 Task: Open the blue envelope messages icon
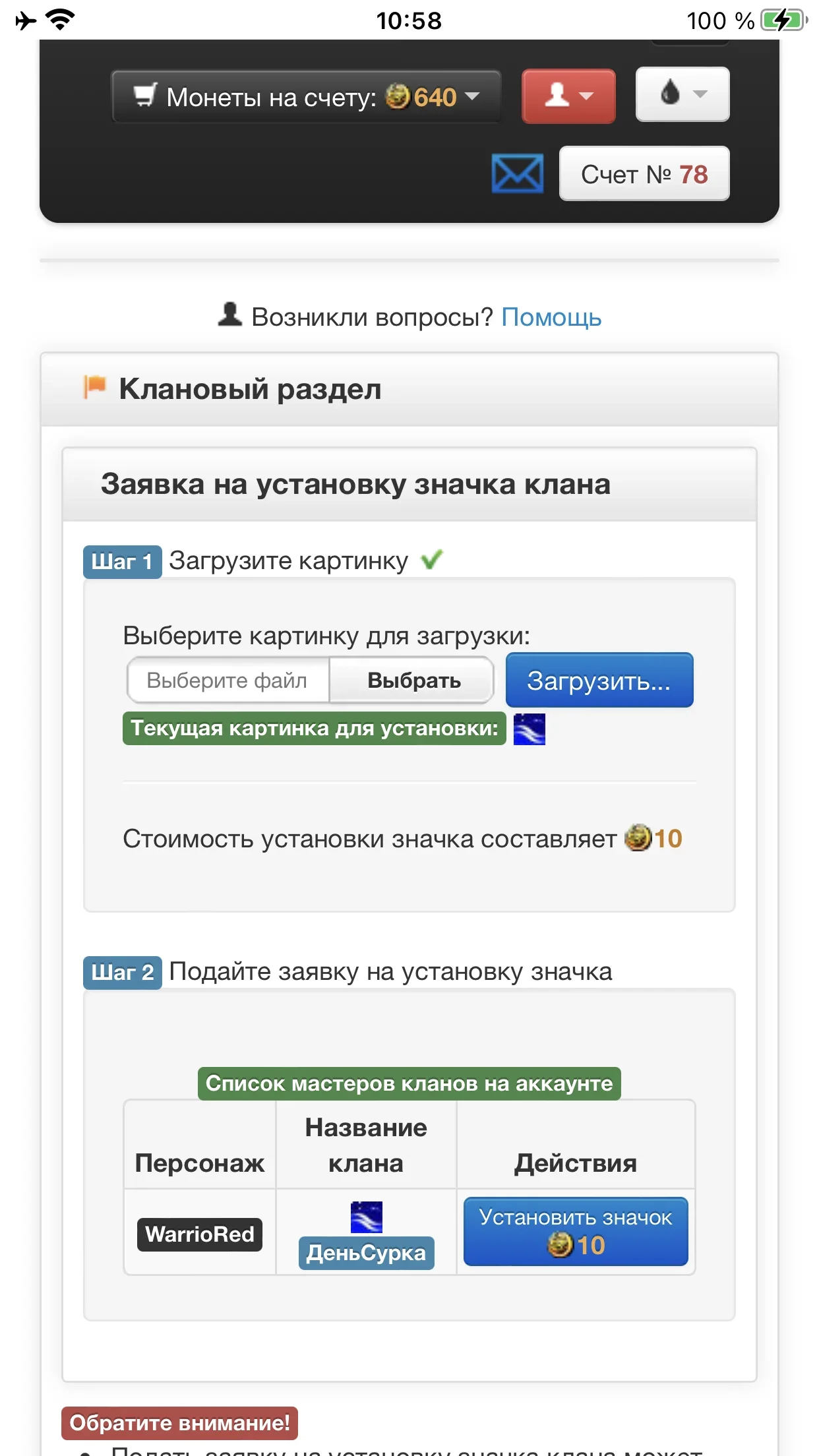pos(518,173)
